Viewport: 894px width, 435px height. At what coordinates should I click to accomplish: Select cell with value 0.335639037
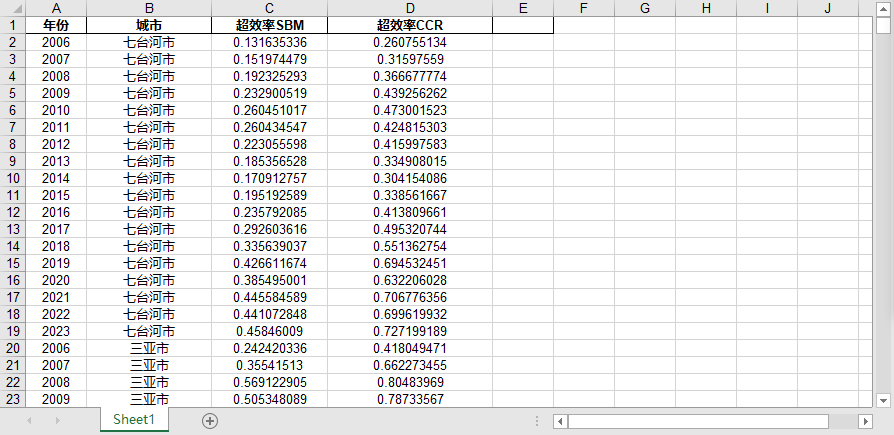click(270, 246)
